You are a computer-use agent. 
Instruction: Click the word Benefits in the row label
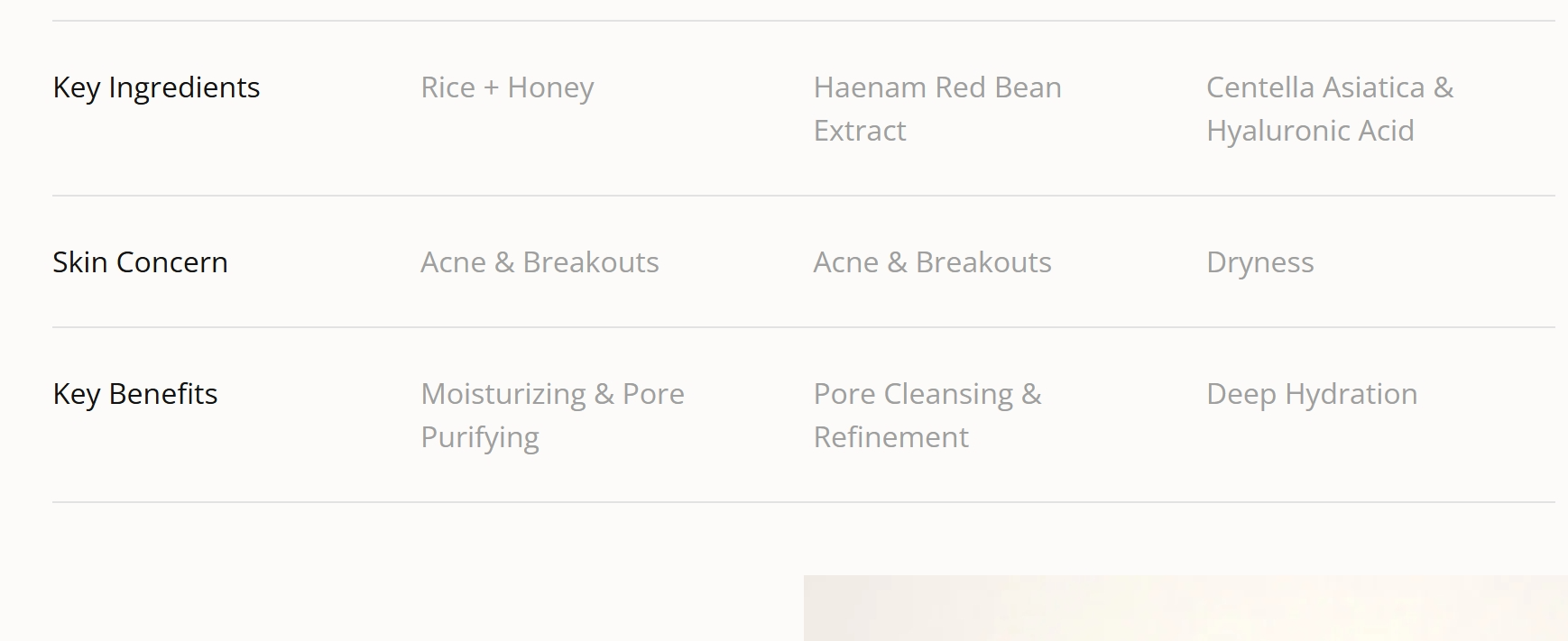[163, 394]
